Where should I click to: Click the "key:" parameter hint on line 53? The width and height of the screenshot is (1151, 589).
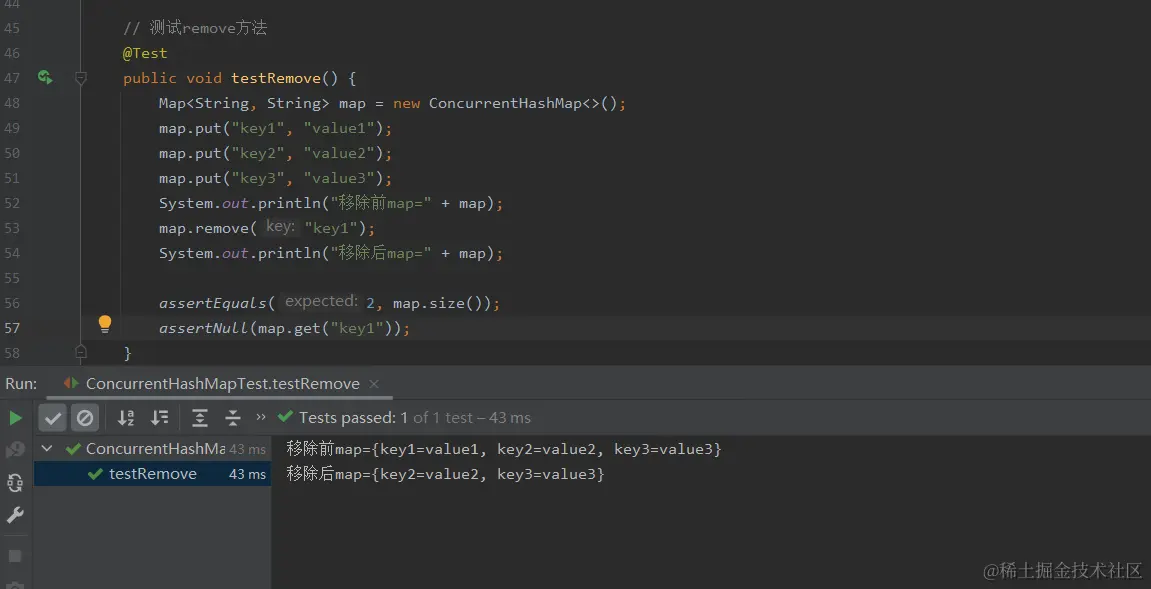tap(281, 227)
